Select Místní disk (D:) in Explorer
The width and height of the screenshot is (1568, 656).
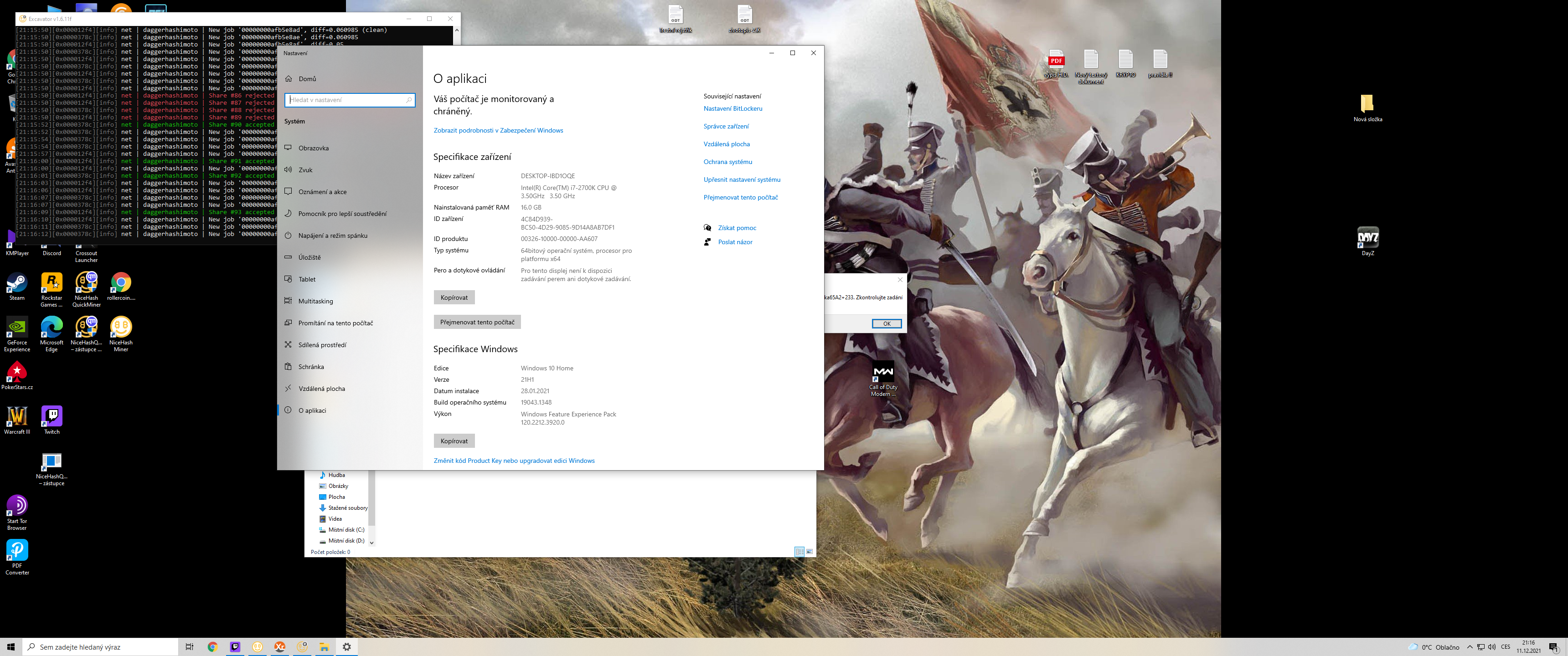(x=346, y=541)
